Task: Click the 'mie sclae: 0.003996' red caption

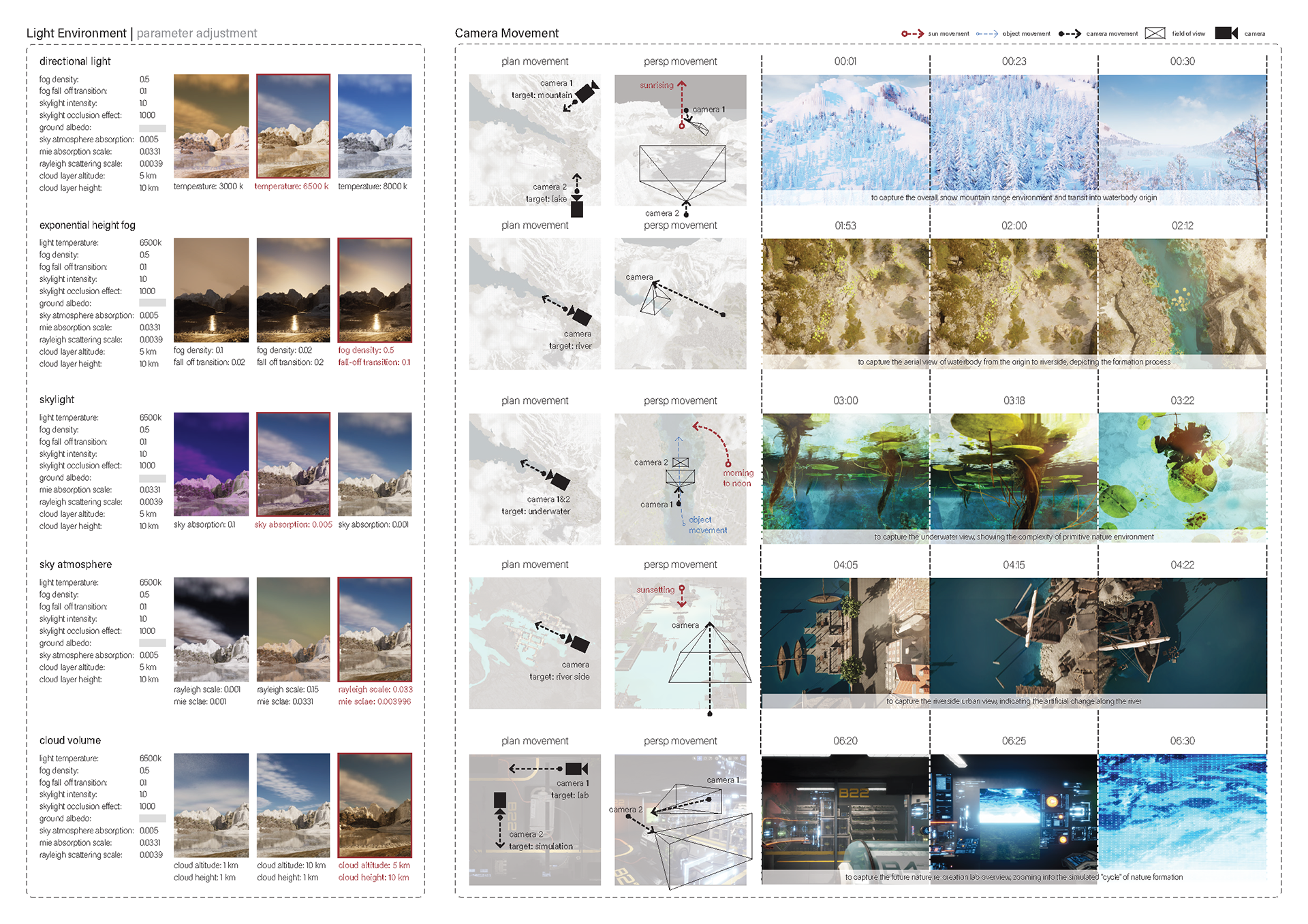Action: point(375,702)
